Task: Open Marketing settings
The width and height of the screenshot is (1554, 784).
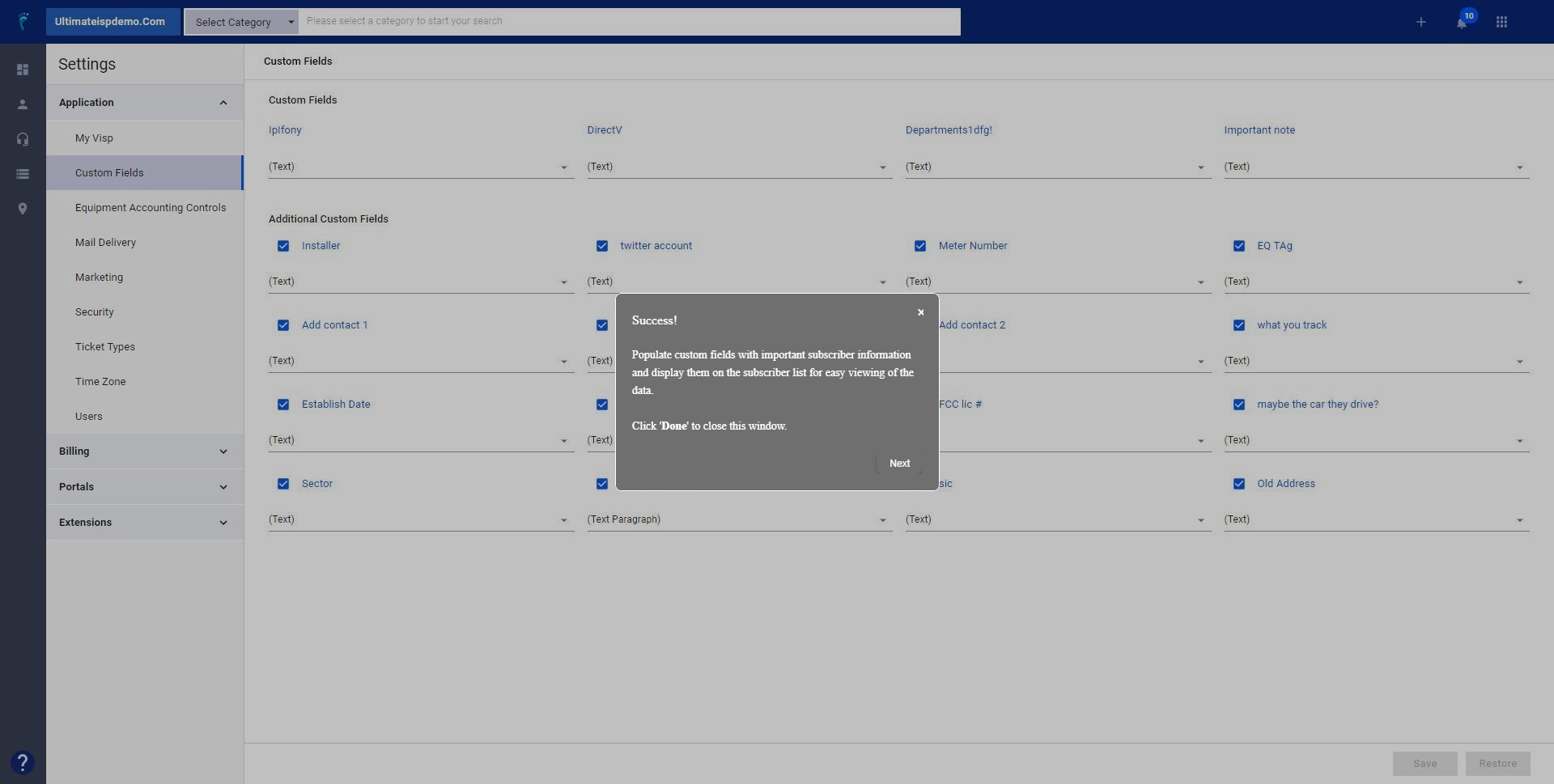Action: point(144,278)
